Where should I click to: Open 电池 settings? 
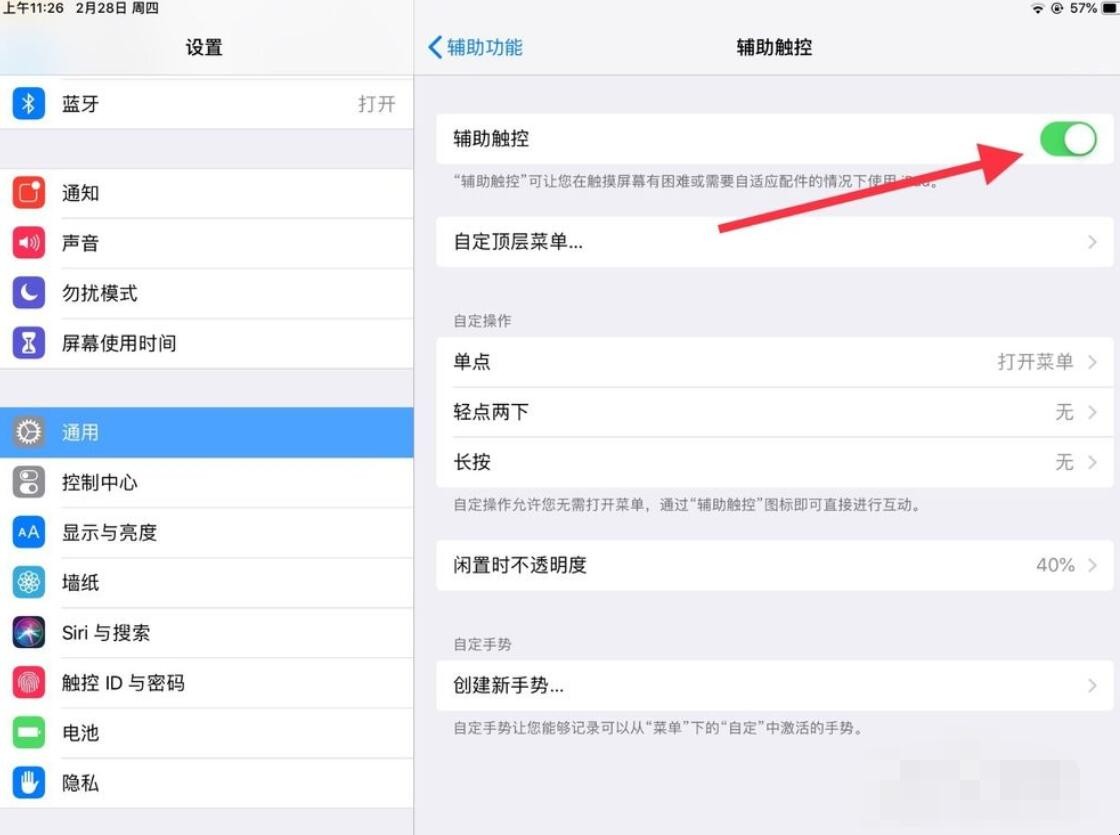point(206,733)
